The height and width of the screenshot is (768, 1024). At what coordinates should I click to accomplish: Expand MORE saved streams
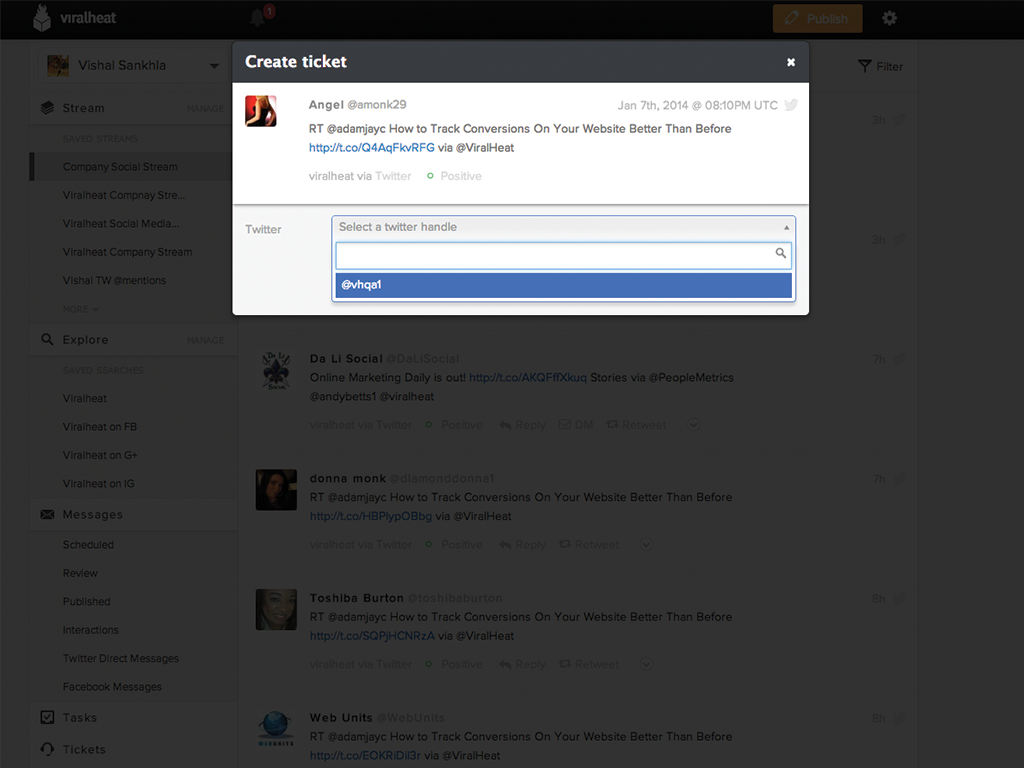pos(81,309)
